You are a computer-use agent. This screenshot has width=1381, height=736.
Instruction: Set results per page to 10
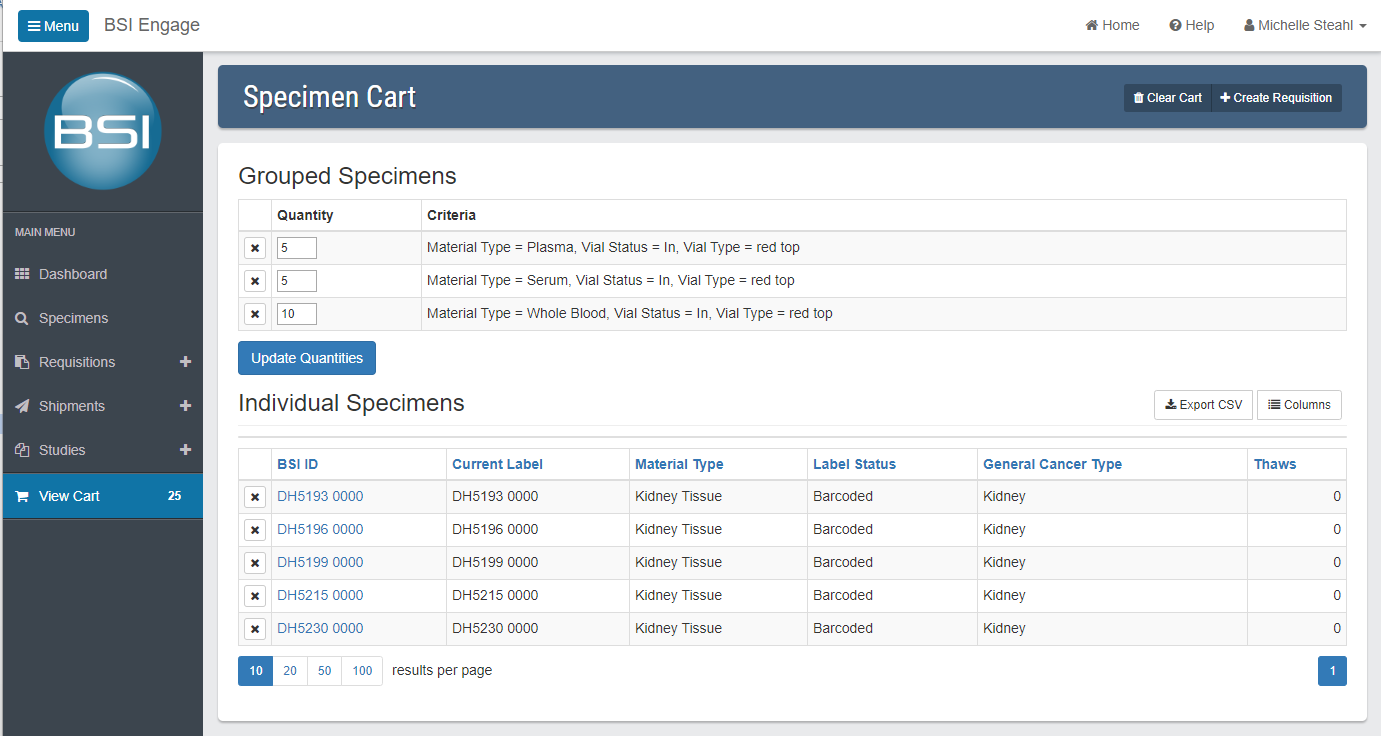coord(256,671)
